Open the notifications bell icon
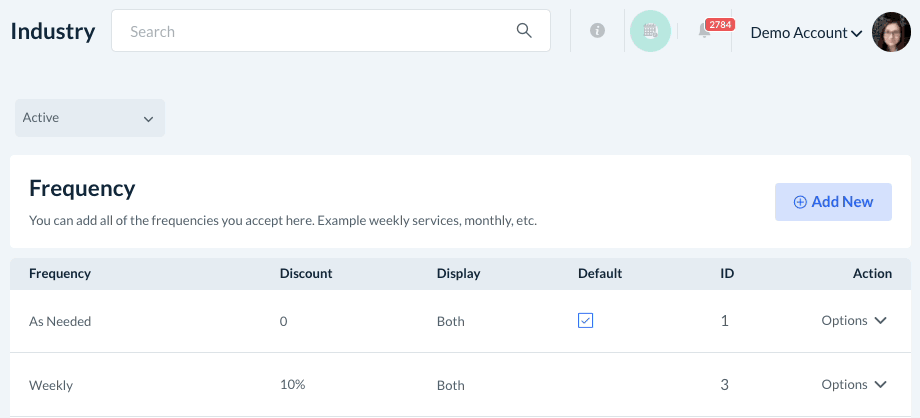The image size is (920, 418). click(704, 32)
